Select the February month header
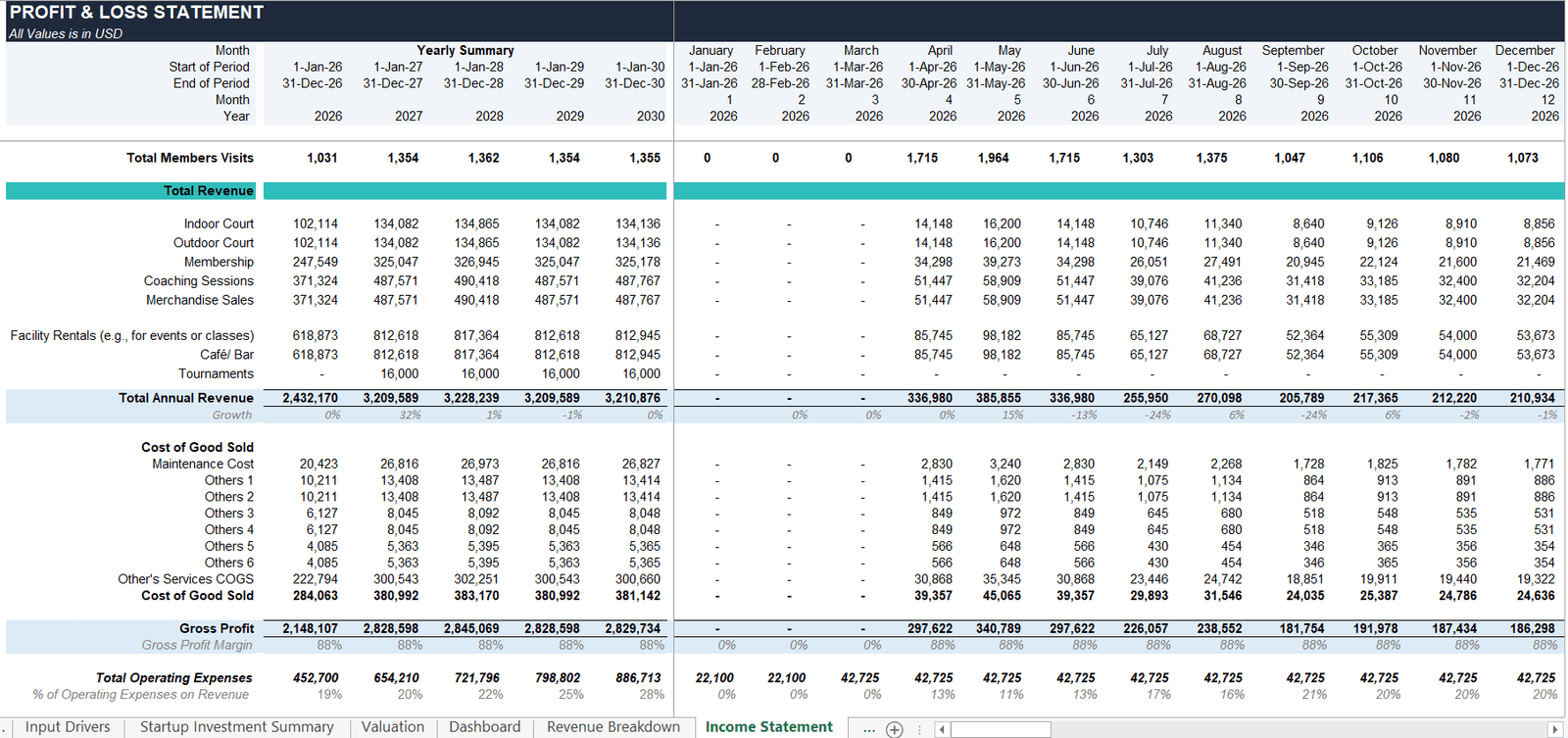1568x738 pixels. click(780, 50)
